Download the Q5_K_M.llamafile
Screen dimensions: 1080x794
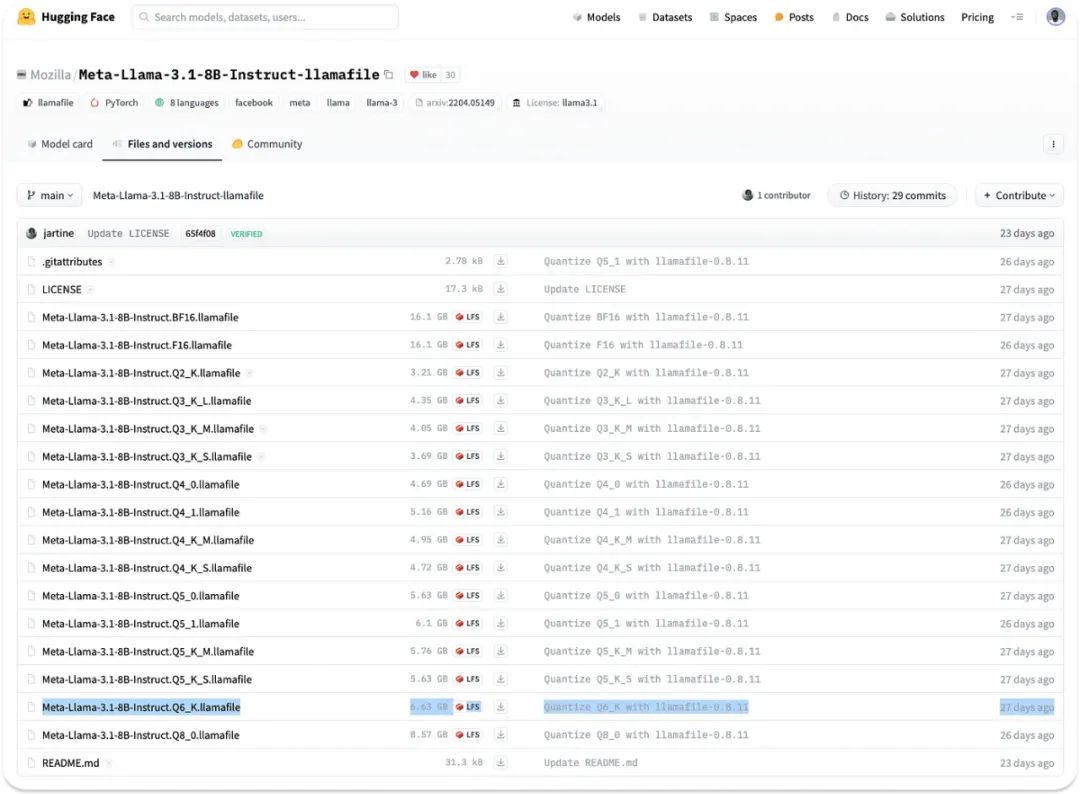(501, 651)
